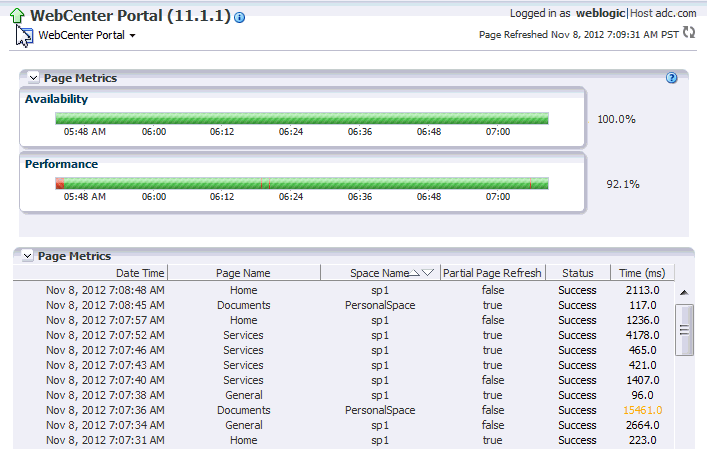The height and width of the screenshot is (449, 707).
Task: Click the 96.0 time value
Action: [x=643, y=395]
